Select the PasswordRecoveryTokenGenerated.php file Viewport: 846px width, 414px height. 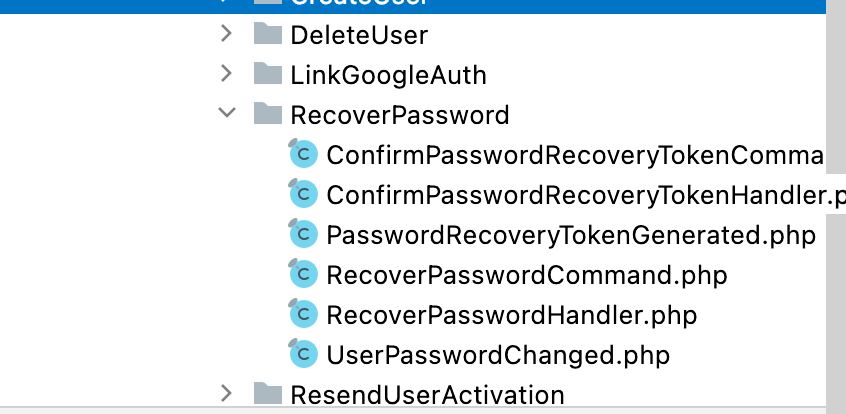(571, 235)
